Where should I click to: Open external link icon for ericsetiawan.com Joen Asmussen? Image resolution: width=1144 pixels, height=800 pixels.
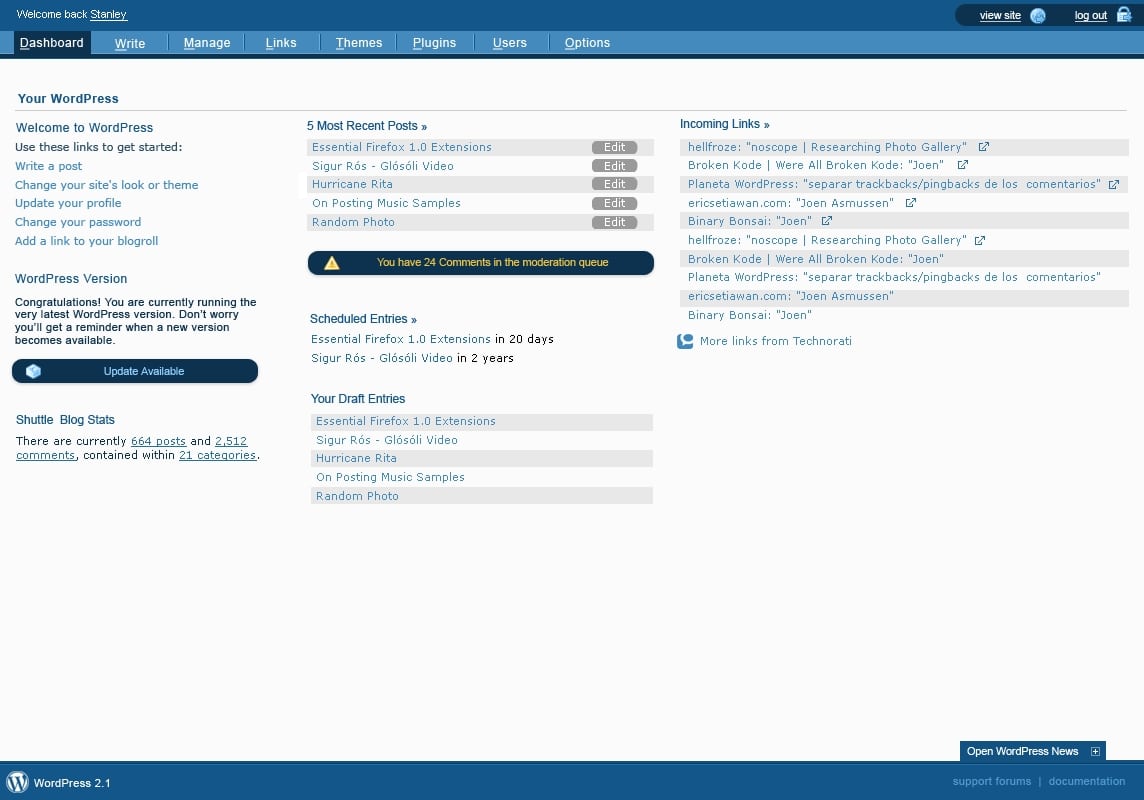pos(911,203)
